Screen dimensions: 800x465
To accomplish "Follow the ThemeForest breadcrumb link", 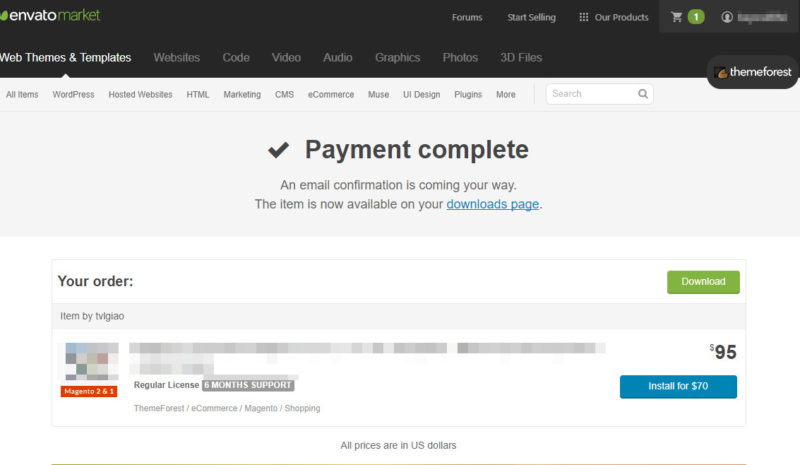I will click(159, 408).
